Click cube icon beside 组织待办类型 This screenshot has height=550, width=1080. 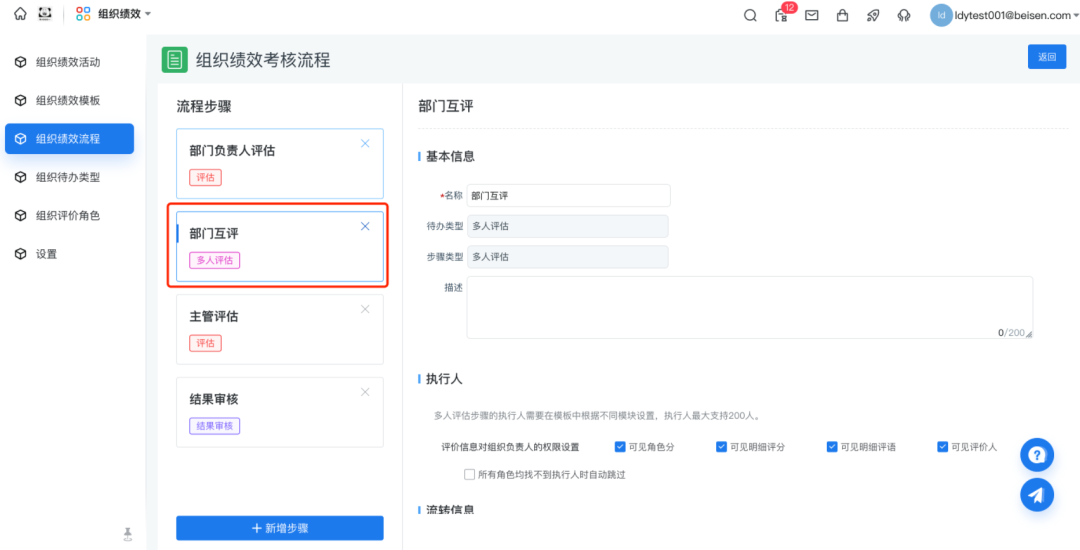pos(21,177)
